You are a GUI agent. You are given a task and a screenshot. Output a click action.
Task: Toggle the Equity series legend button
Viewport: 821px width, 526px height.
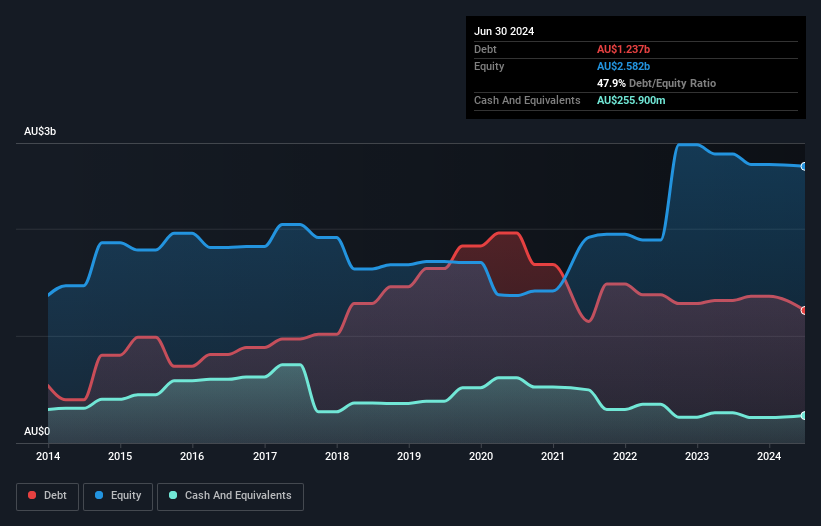coord(118,496)
